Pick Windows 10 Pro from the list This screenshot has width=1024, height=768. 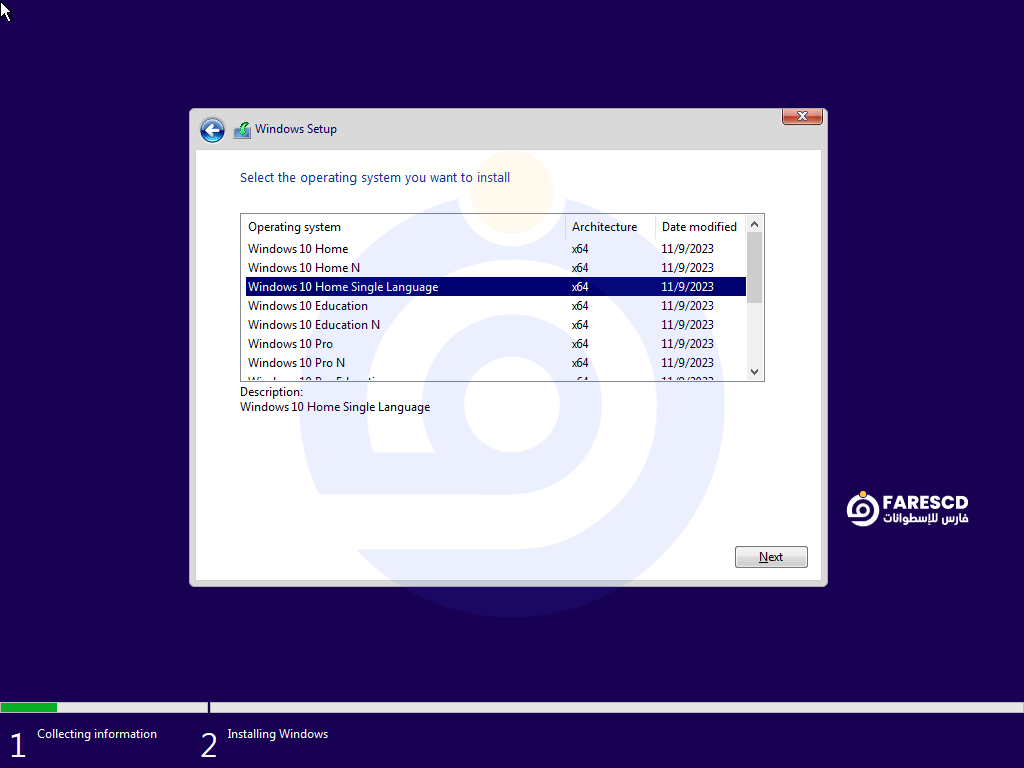(496, 344)
